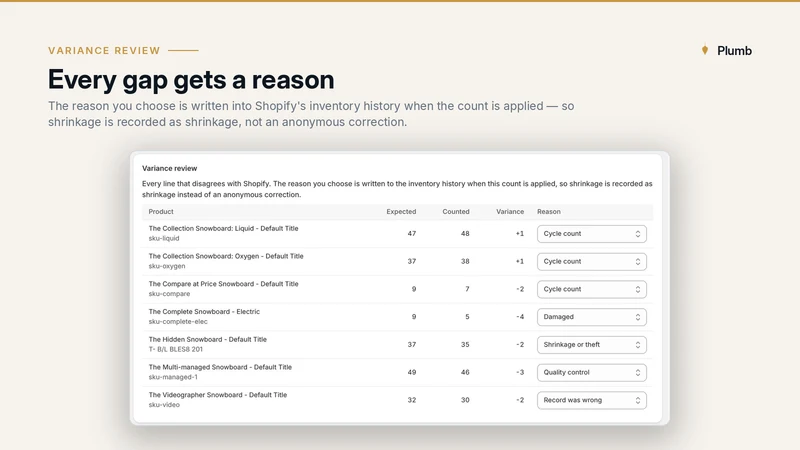Click the Reason column header
Viewport: 800px width, 450px height.
pyautogui.click(x=548, y=212)
